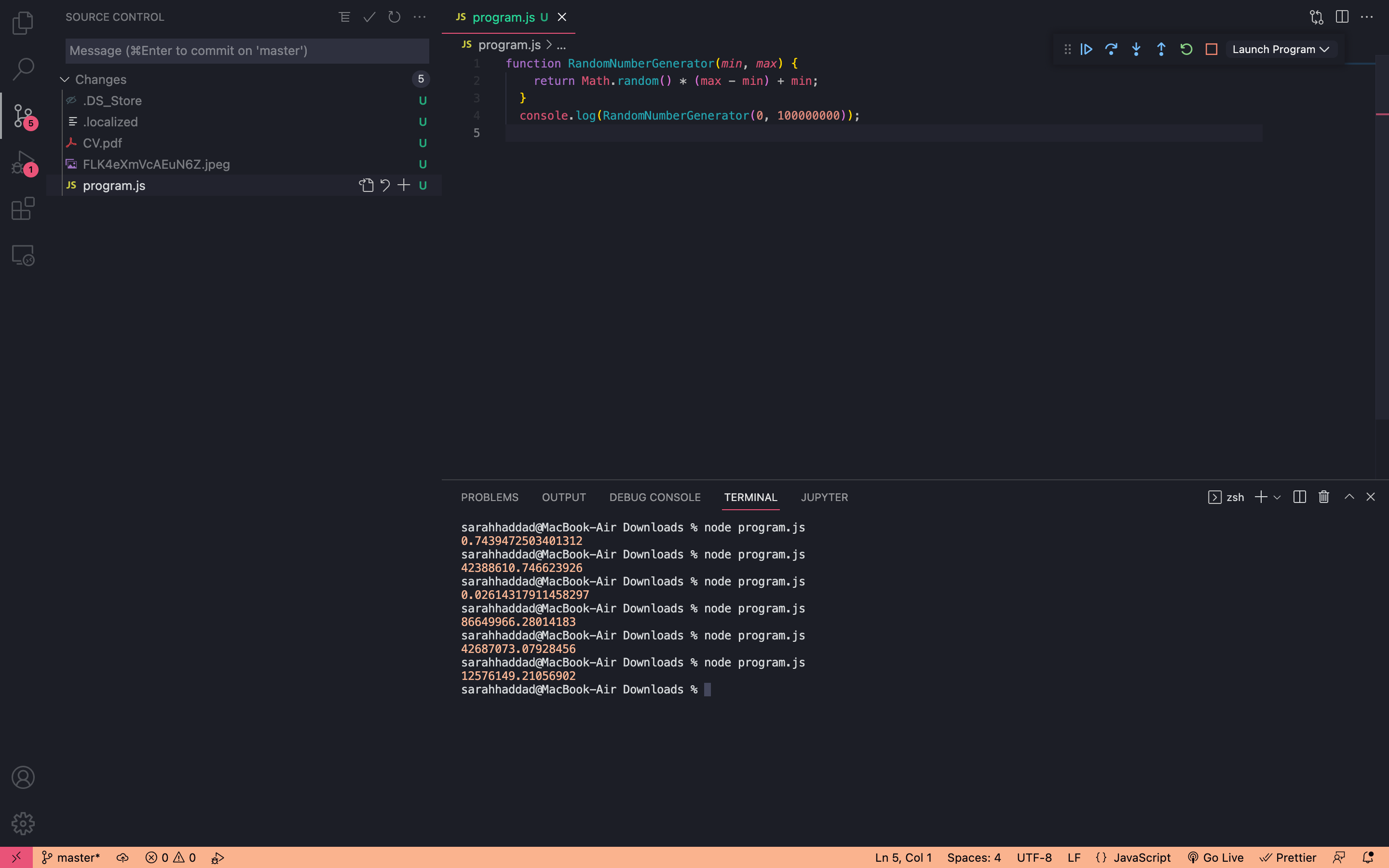Open the Launch Program configuration dropdown

[x=1280, y=49]
